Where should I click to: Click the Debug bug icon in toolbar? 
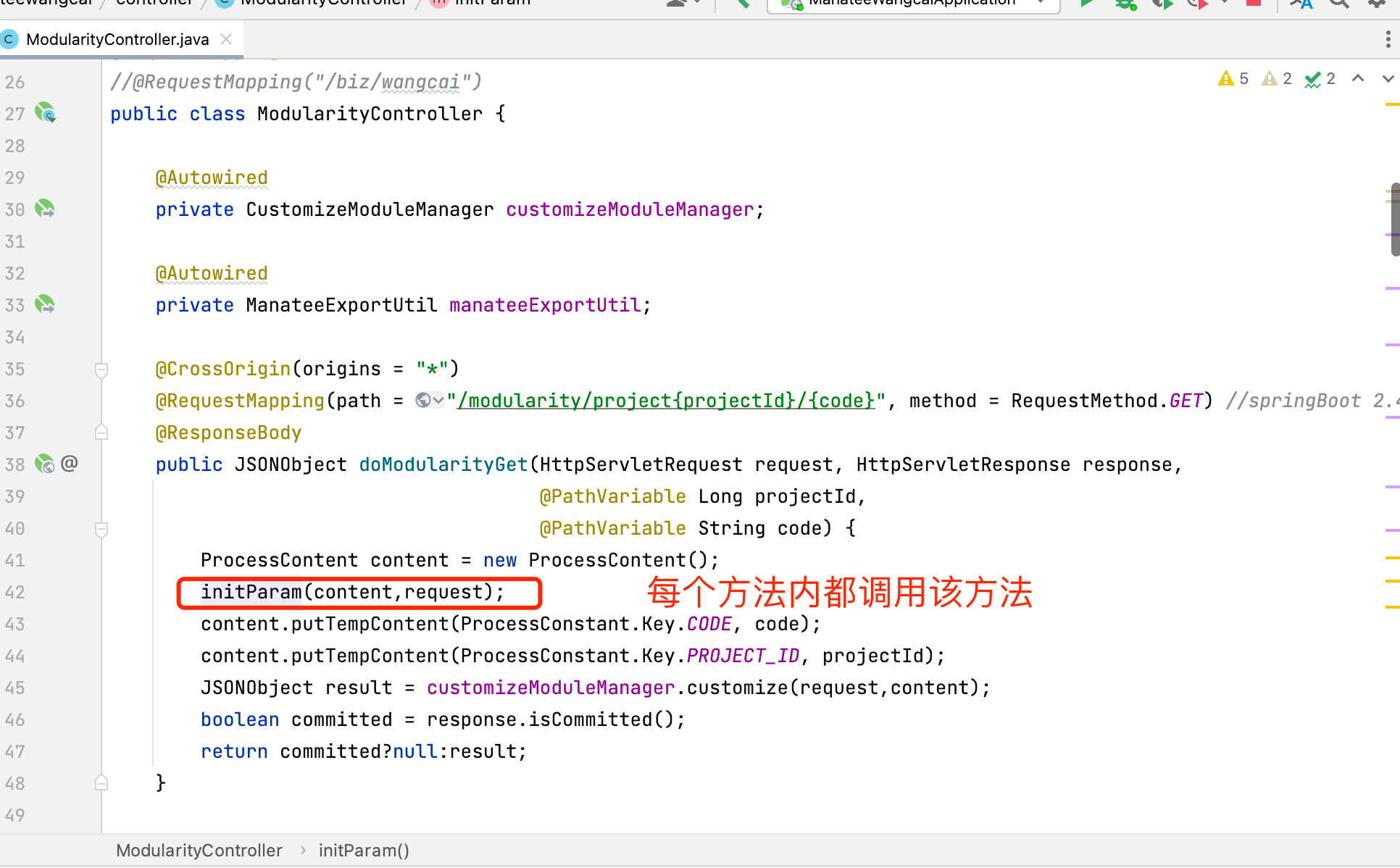pyautogui.click(x=1125, y=4)
